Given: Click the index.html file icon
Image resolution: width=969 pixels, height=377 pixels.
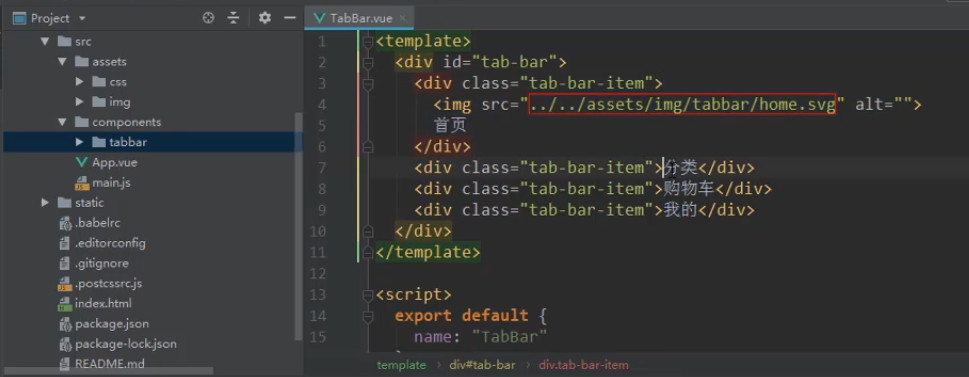Looking at the screenshot, I should (x=65, y=303).
